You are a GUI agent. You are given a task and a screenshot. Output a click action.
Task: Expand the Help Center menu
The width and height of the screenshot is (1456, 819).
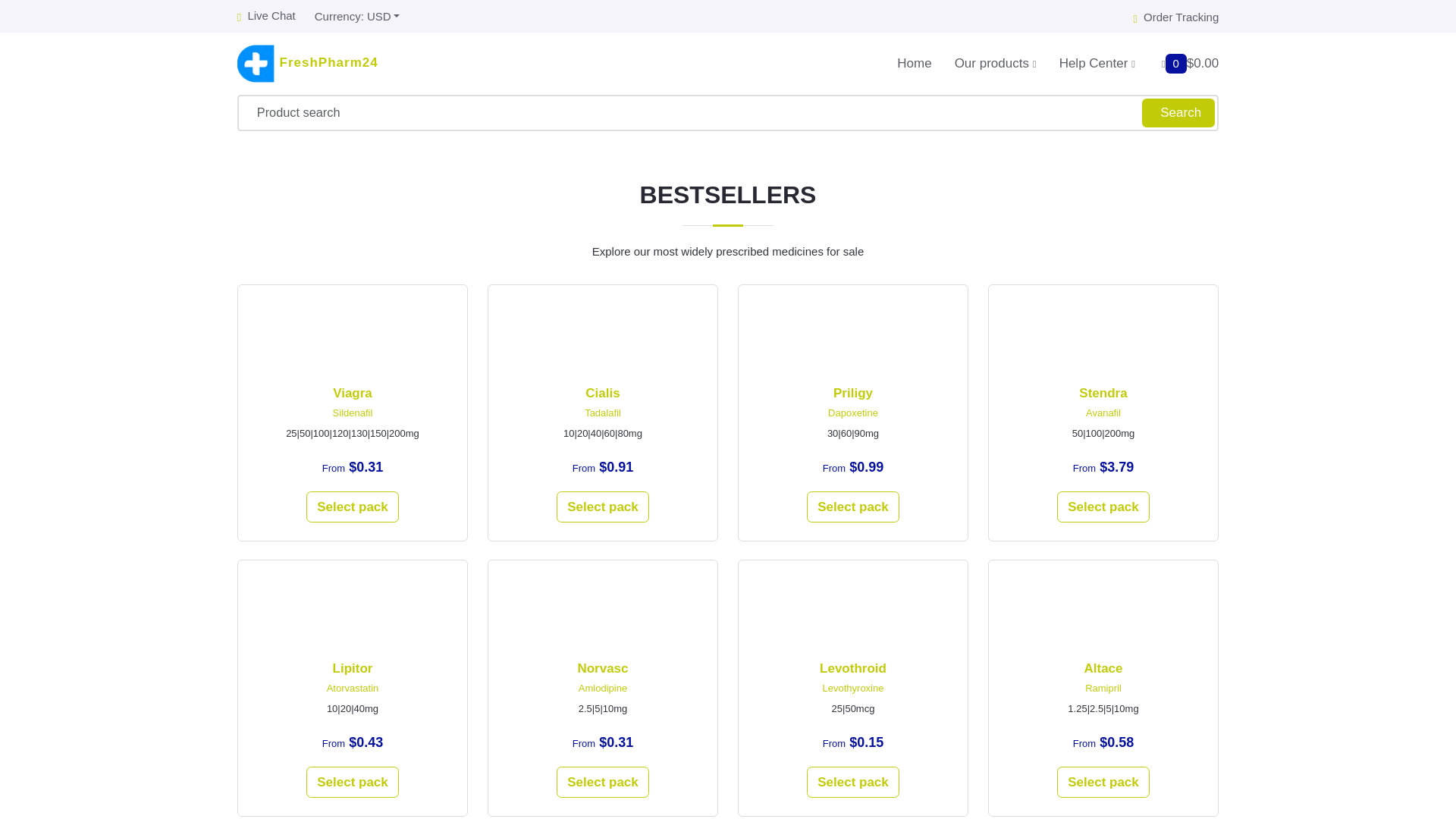tap(1097, 64)
